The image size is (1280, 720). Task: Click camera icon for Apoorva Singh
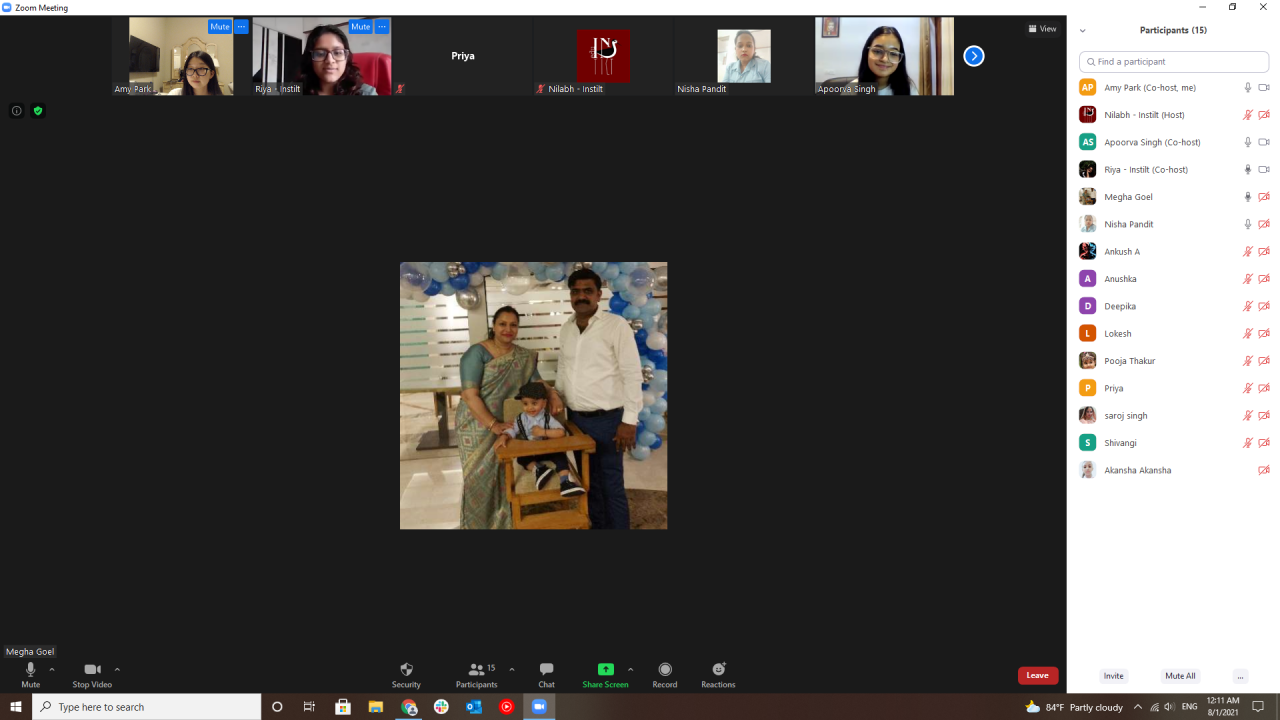tap(1264, 142)
